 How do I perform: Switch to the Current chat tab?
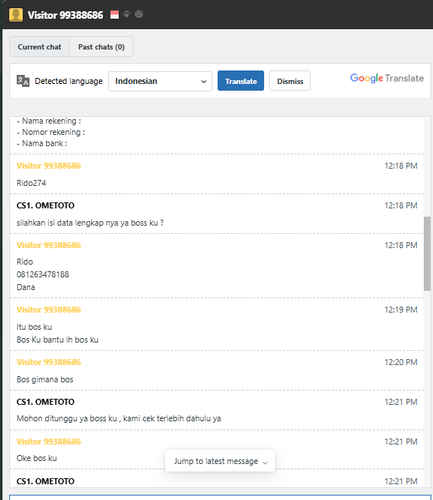[39, 47]
